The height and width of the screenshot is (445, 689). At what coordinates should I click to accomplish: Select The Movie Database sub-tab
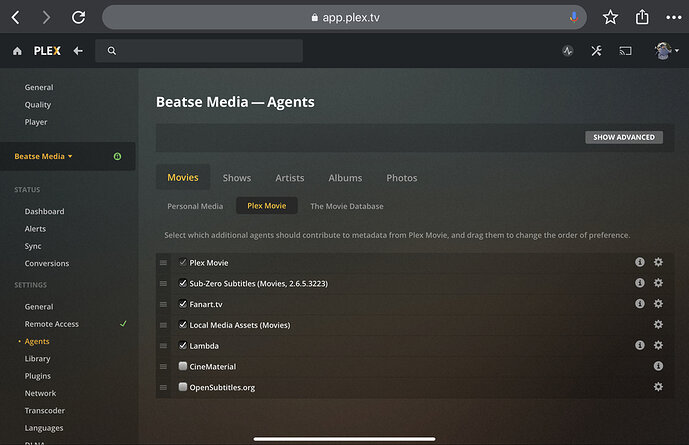[x=347, y=206]
